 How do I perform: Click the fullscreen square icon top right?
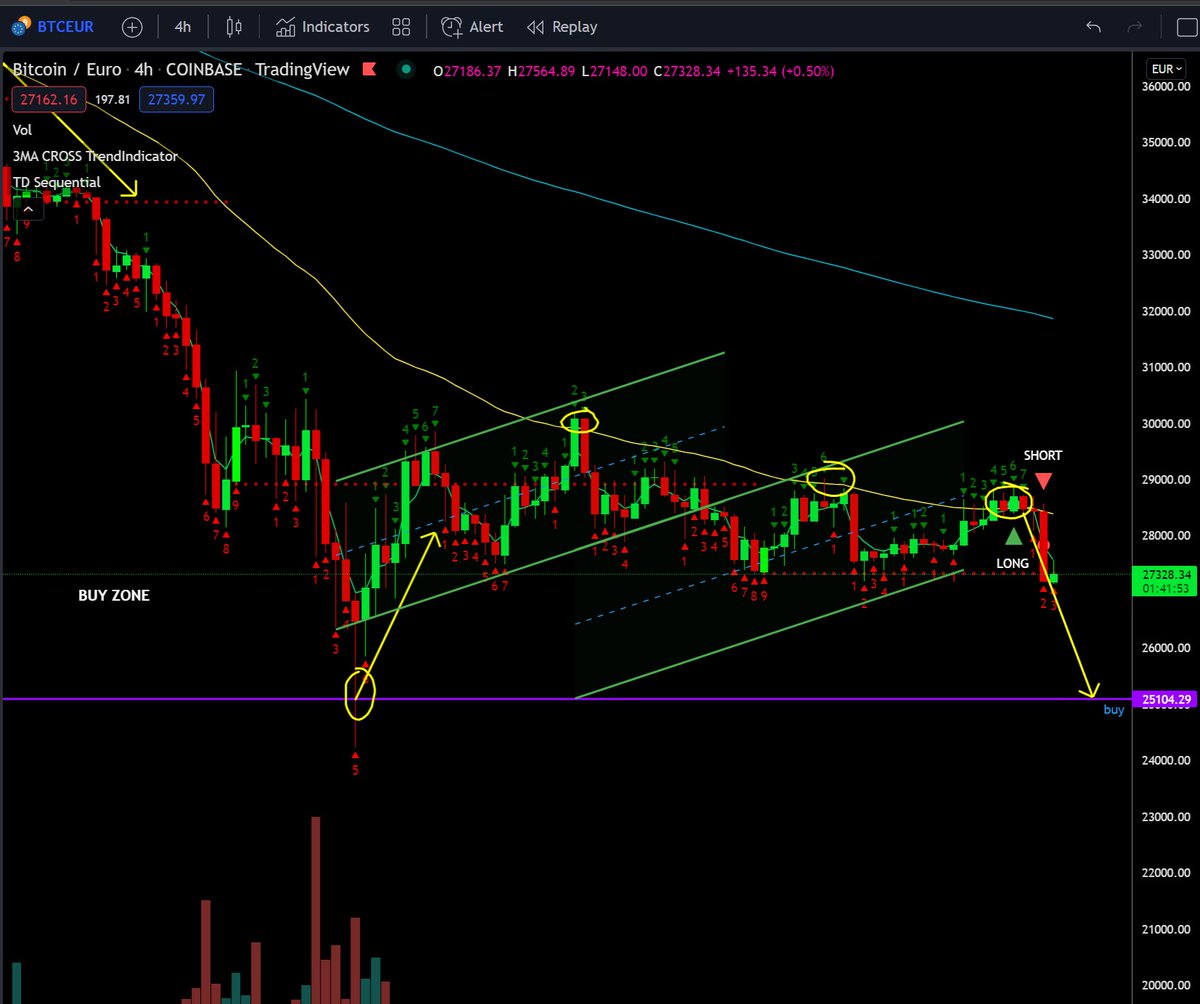click(1188, 27)
